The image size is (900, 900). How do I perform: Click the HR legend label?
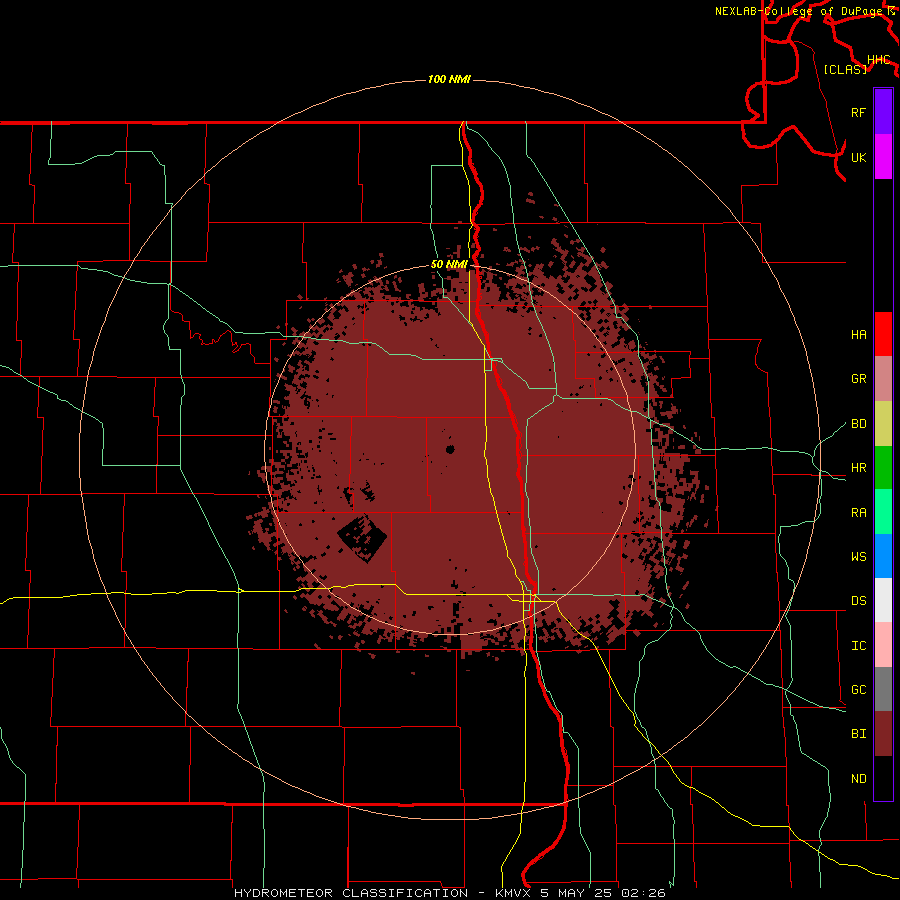coord(858,468)
